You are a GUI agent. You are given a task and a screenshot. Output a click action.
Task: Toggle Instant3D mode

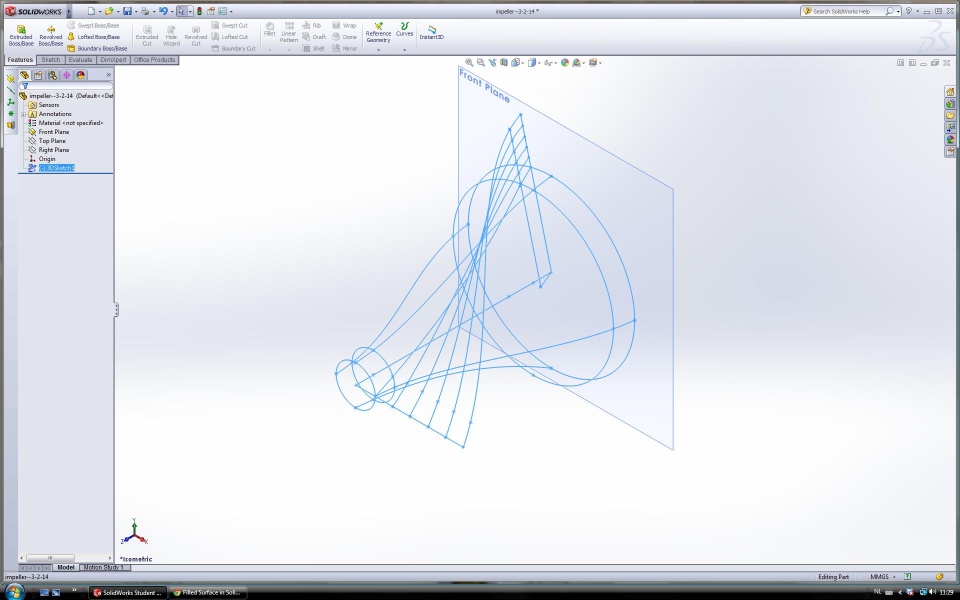[432, 33]
